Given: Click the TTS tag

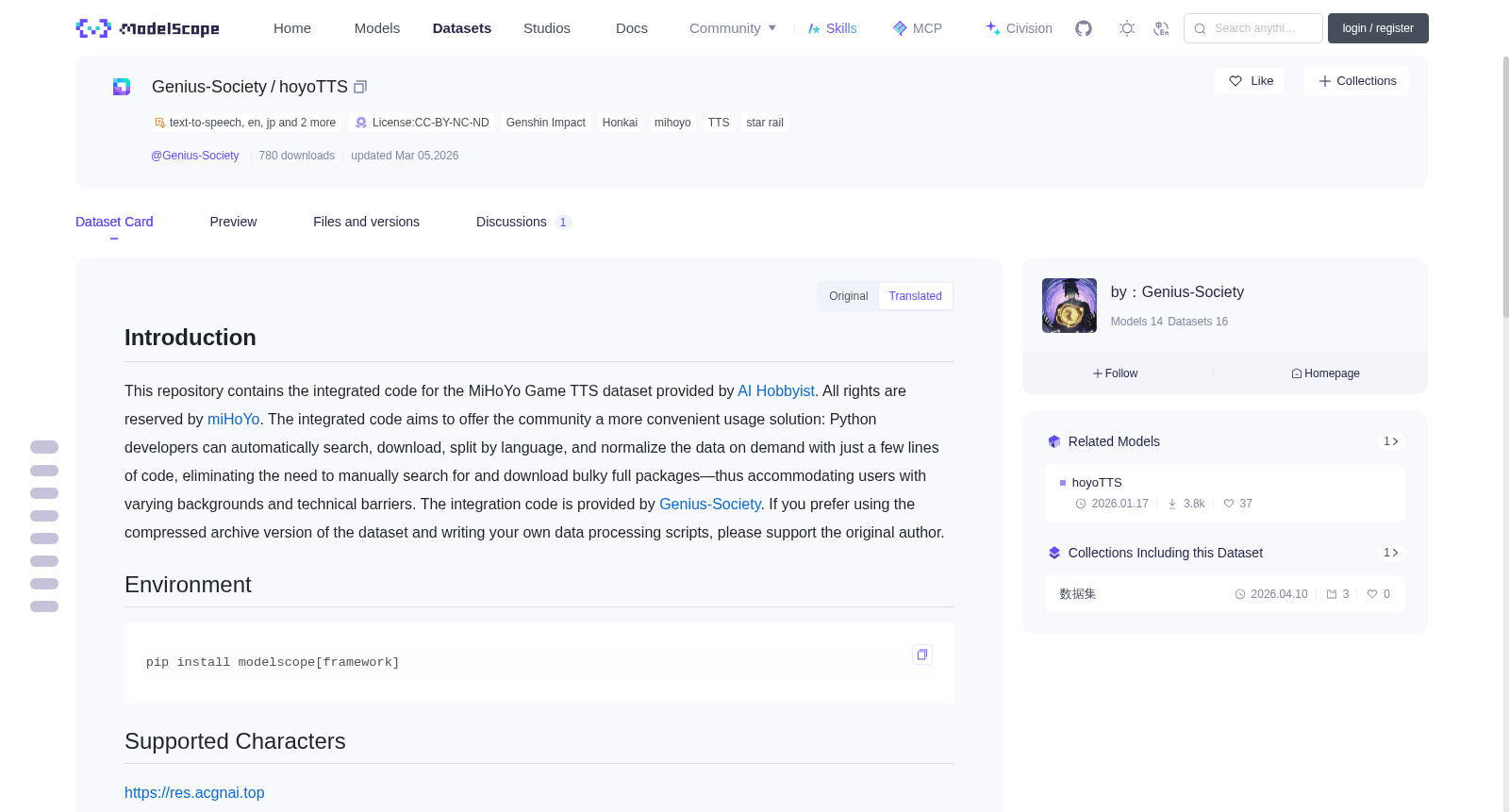Looking at the screenshot, I should click(719, 123).
